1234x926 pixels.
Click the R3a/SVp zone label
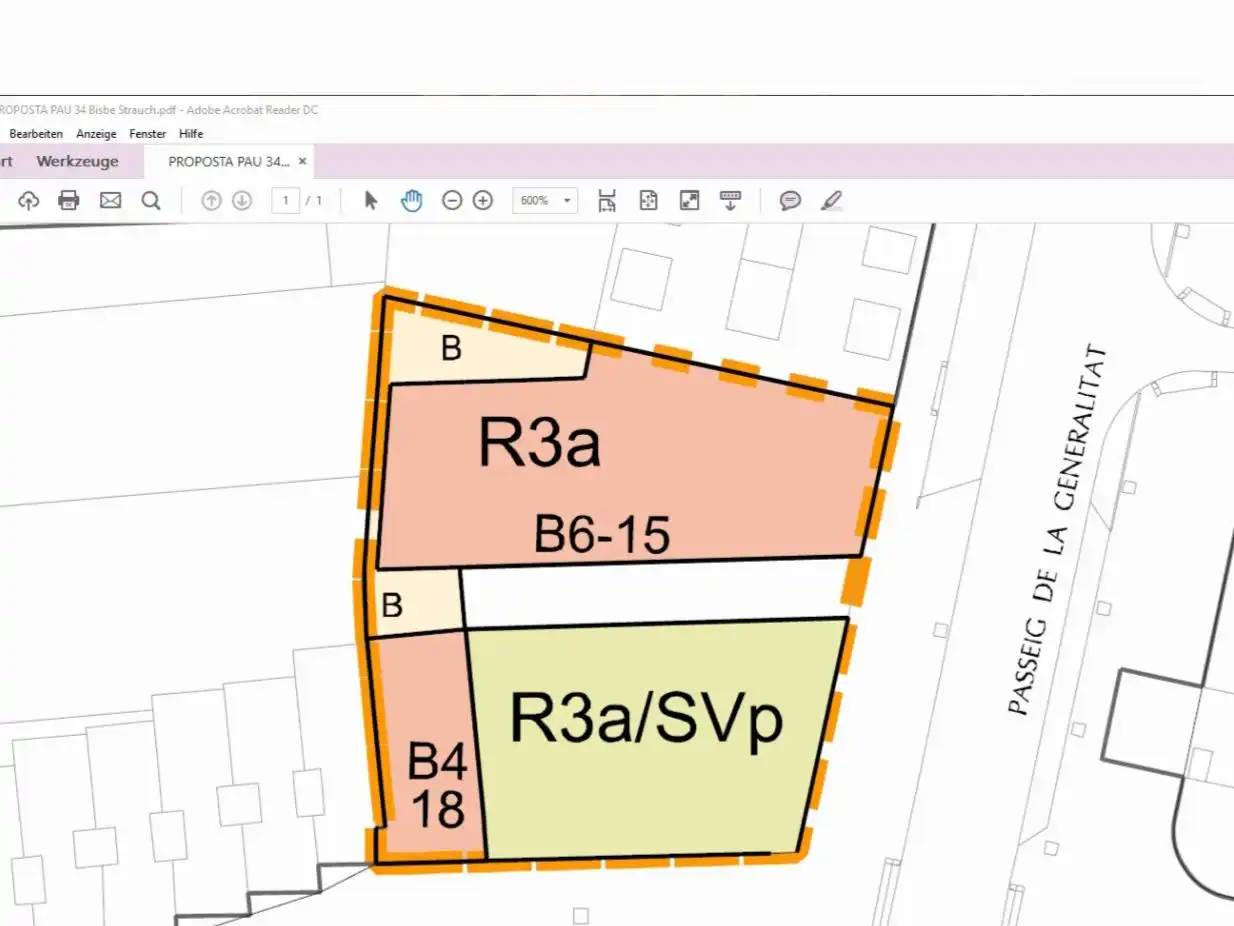pyautogui.click(x=646, y=718)
